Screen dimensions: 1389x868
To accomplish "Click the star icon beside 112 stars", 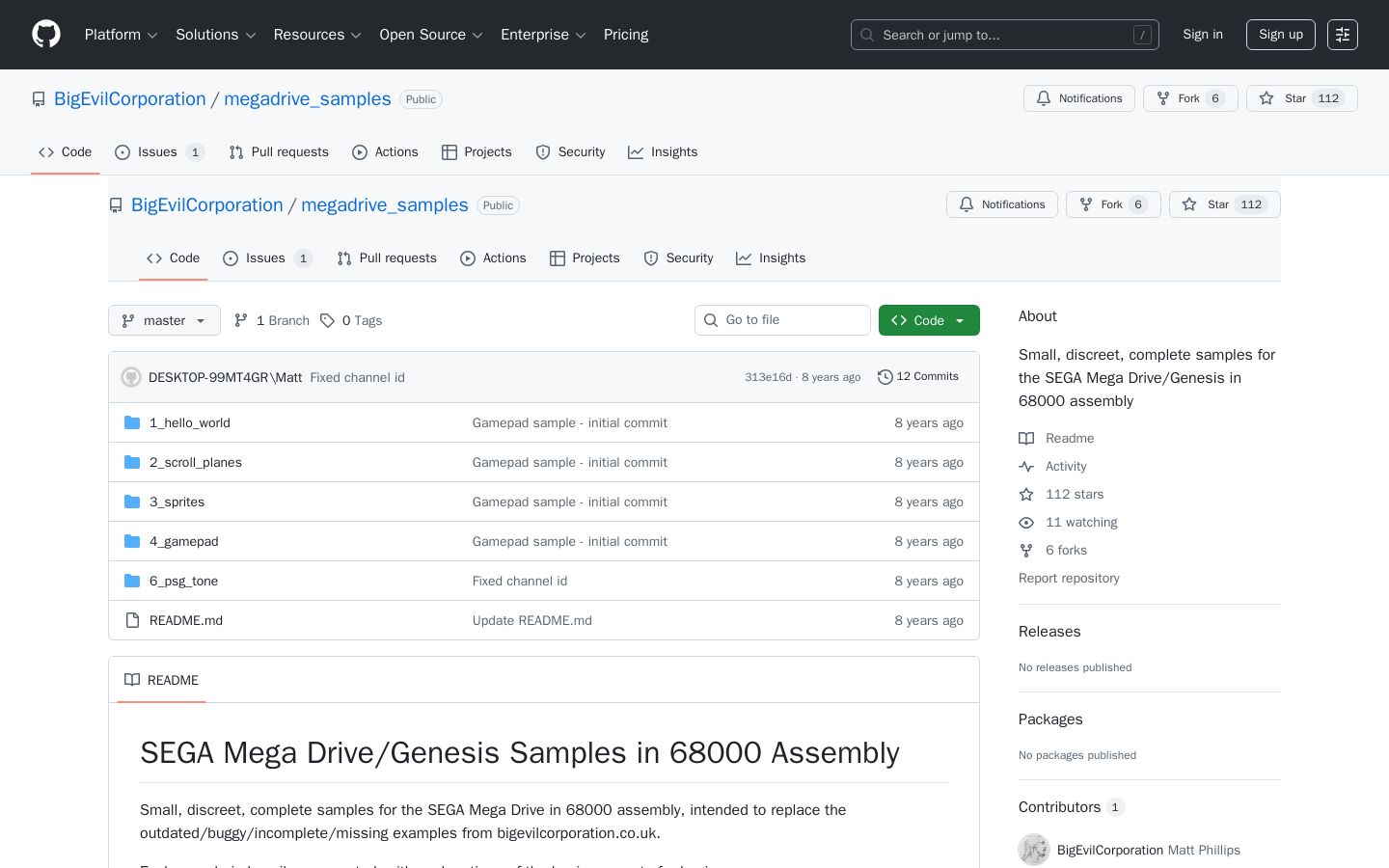I will [1026, 494].
